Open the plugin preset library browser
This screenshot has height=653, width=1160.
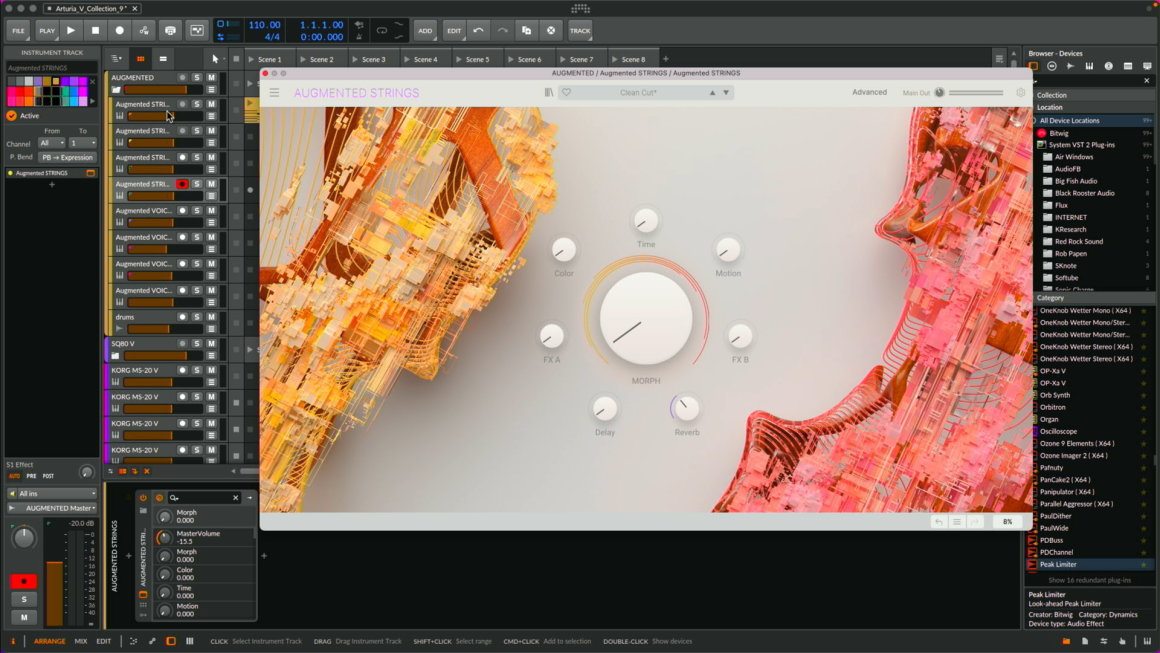tap(548, 93)
